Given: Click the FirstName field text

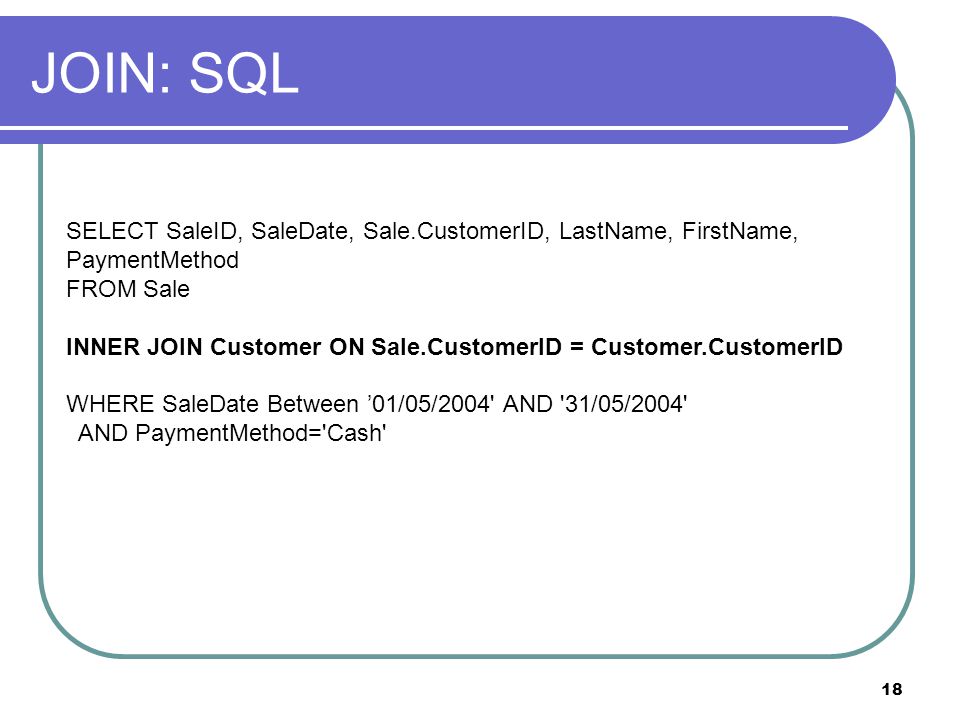Looking at the screenshot, I should point(740,231).
